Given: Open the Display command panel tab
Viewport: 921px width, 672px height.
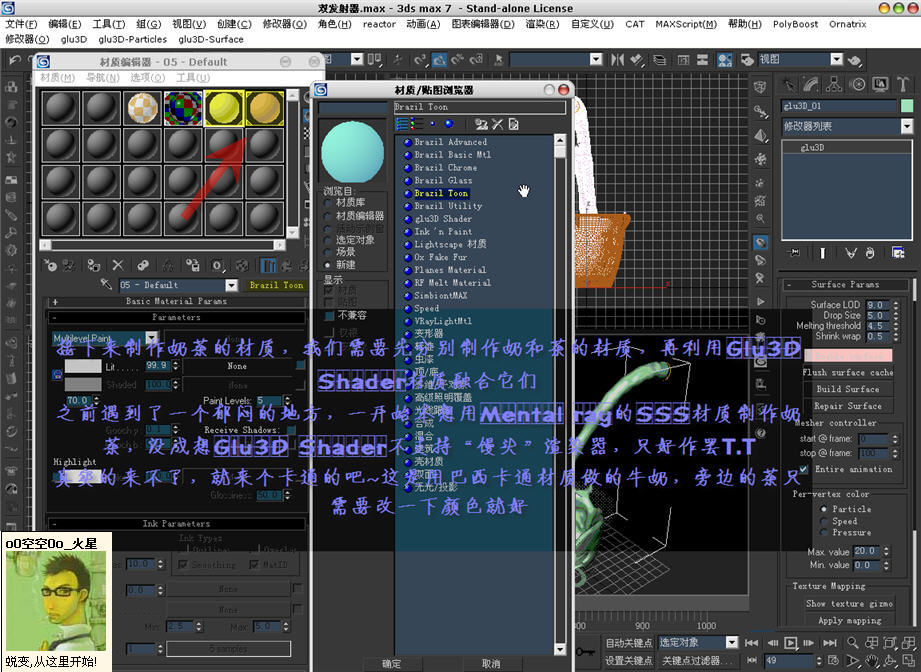Looking at the screenshot, I should (x=880, y=85).
